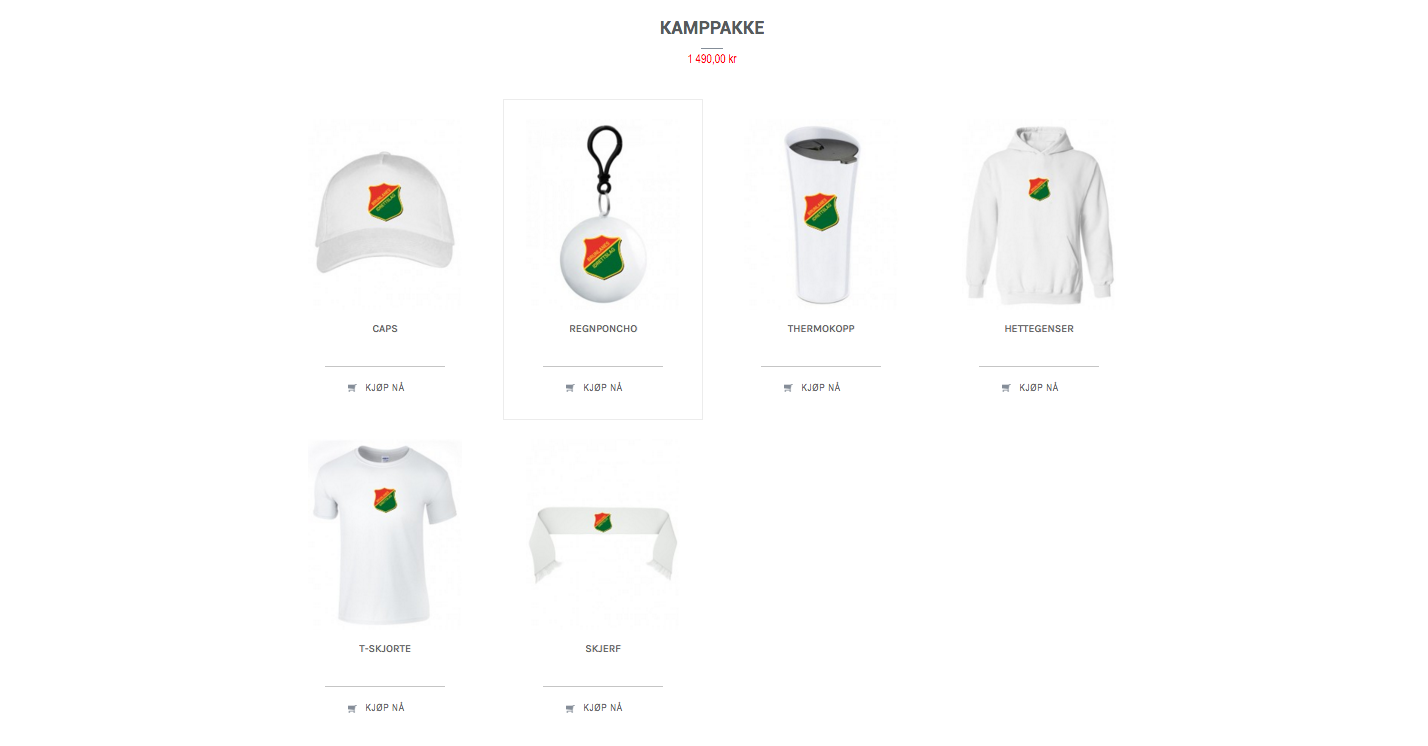The height and width of the screenshot is (746, 1428).
Task: Click the cart icon under Thermokopp
Action: [x=788, y=388]
